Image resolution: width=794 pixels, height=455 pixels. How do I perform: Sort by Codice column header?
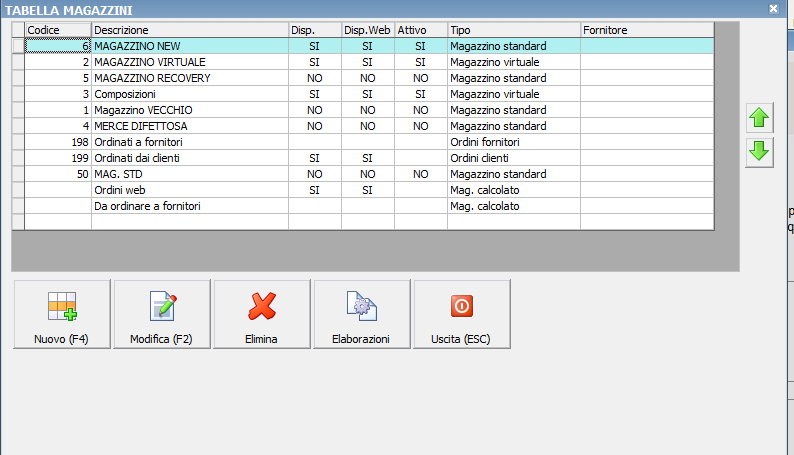coord(58,30)
